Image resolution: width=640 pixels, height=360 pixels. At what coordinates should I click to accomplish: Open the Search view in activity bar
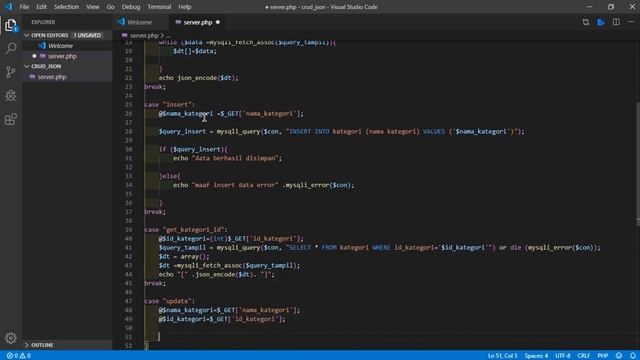(11, 49)
